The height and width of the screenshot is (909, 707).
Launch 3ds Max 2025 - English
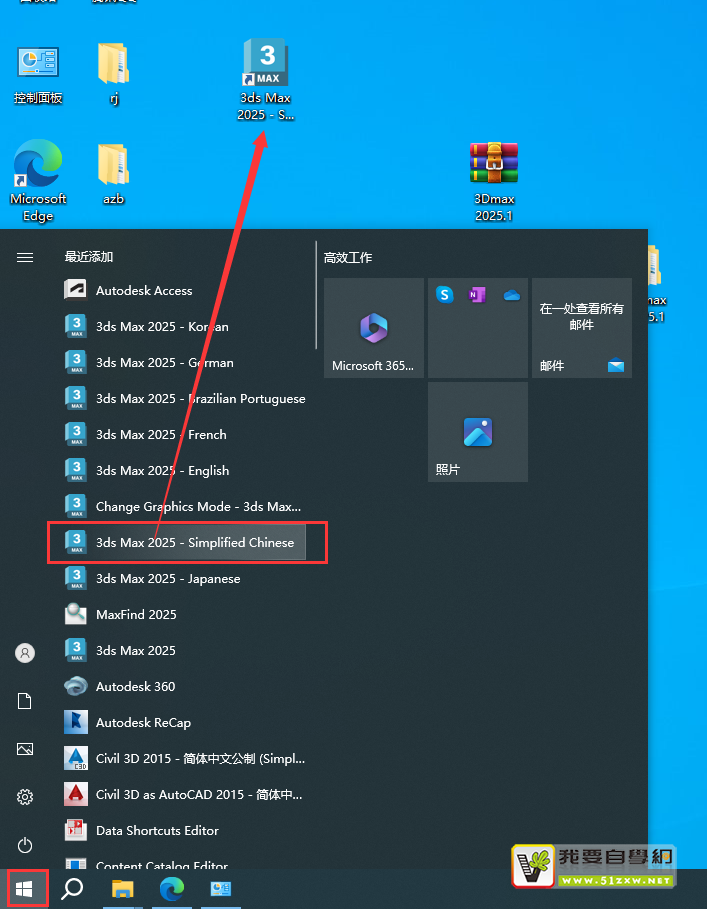point(162,470)
